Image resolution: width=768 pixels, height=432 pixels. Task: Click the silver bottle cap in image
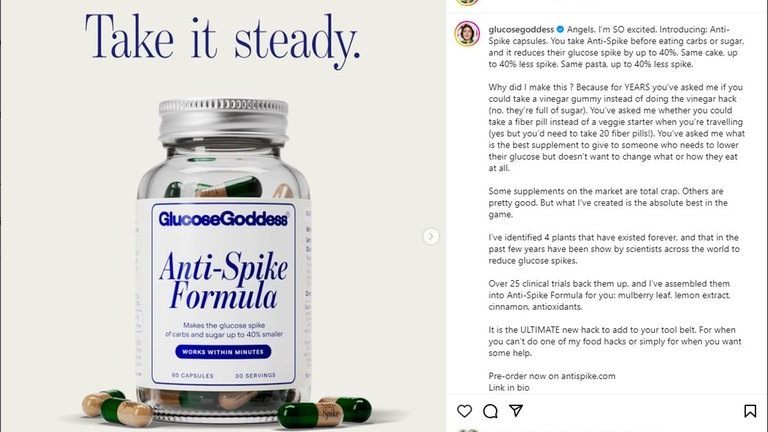pos(223,121)
